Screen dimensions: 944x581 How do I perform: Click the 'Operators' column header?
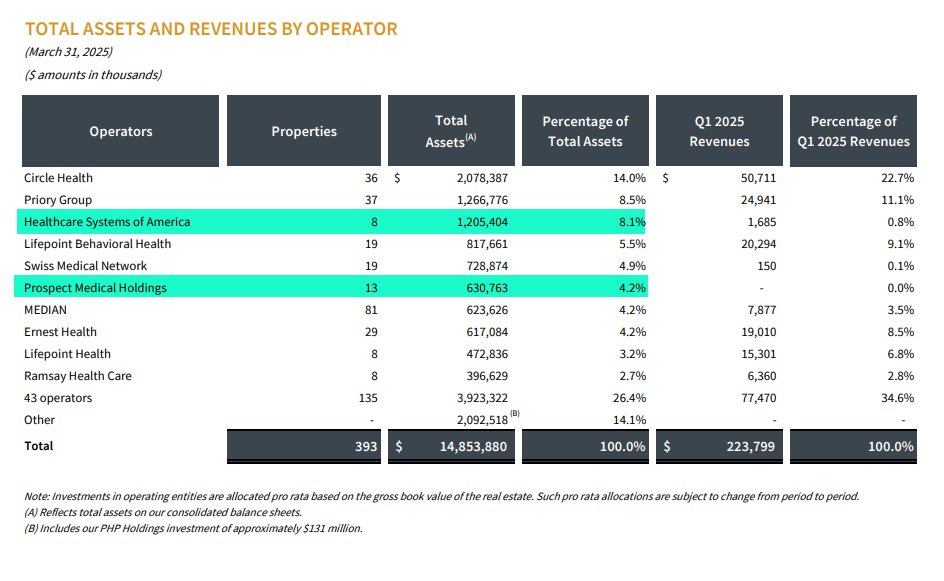[120, 131]
